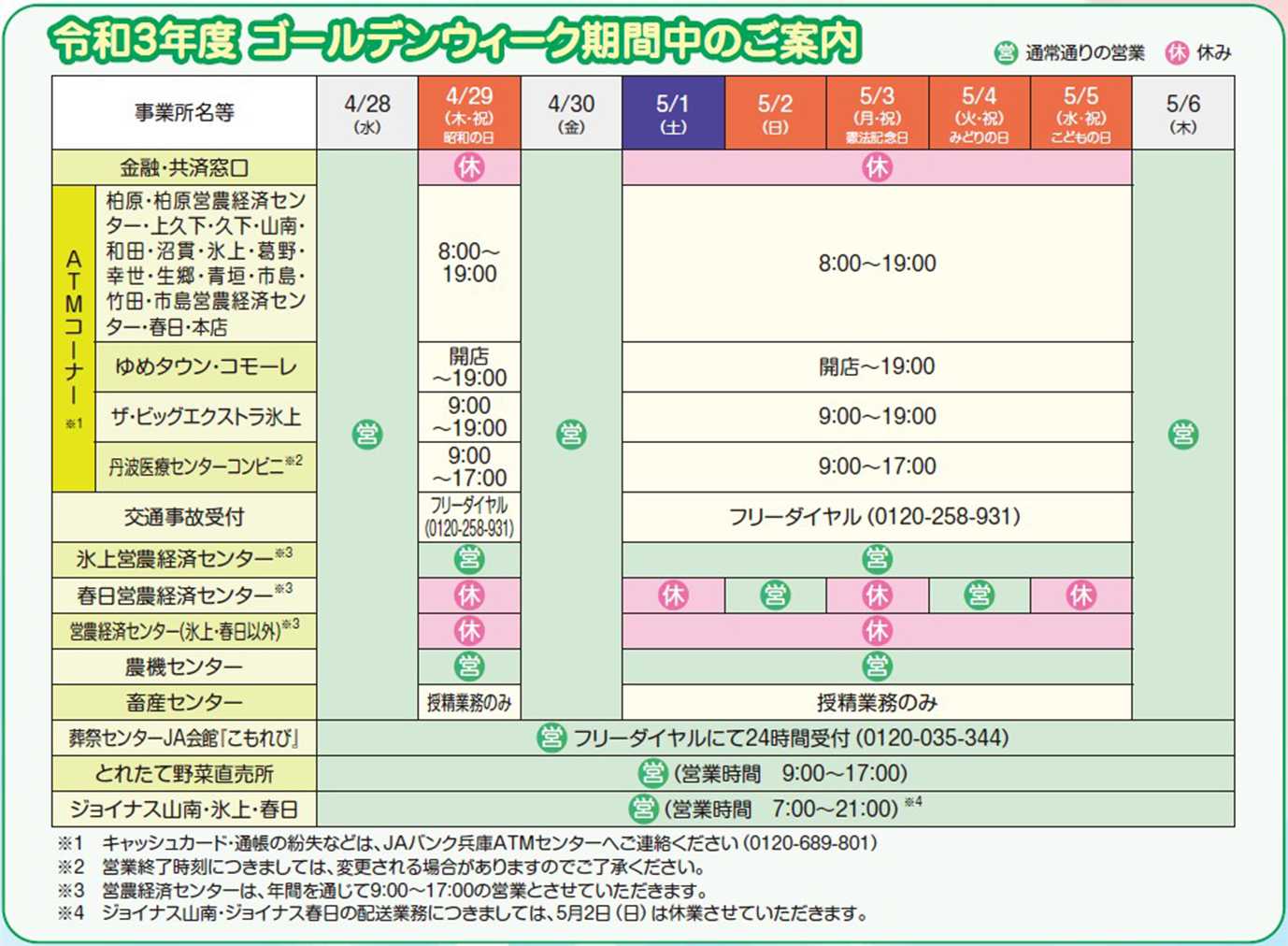Click the とれたて野菜直売所 row label
This screenshot has height=946, width=1288.
[x=184, y=773]
